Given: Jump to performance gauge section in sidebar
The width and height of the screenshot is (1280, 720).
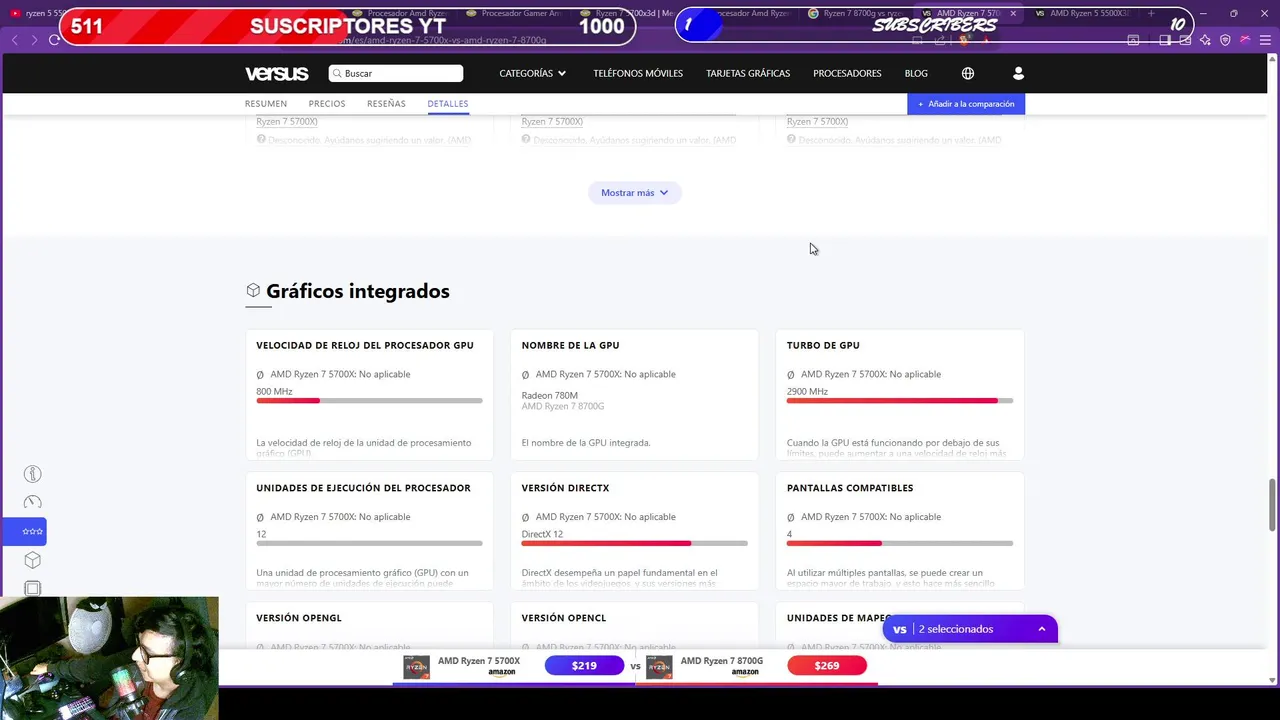Looking at the screenshot, I should pyautogui.click(x=32, y=502).
